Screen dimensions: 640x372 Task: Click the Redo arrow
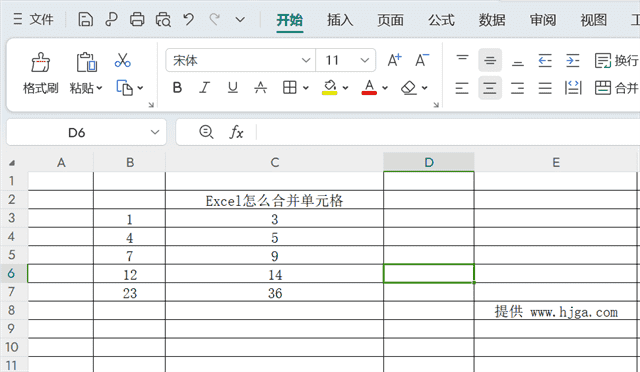click(x=214, y=19)
